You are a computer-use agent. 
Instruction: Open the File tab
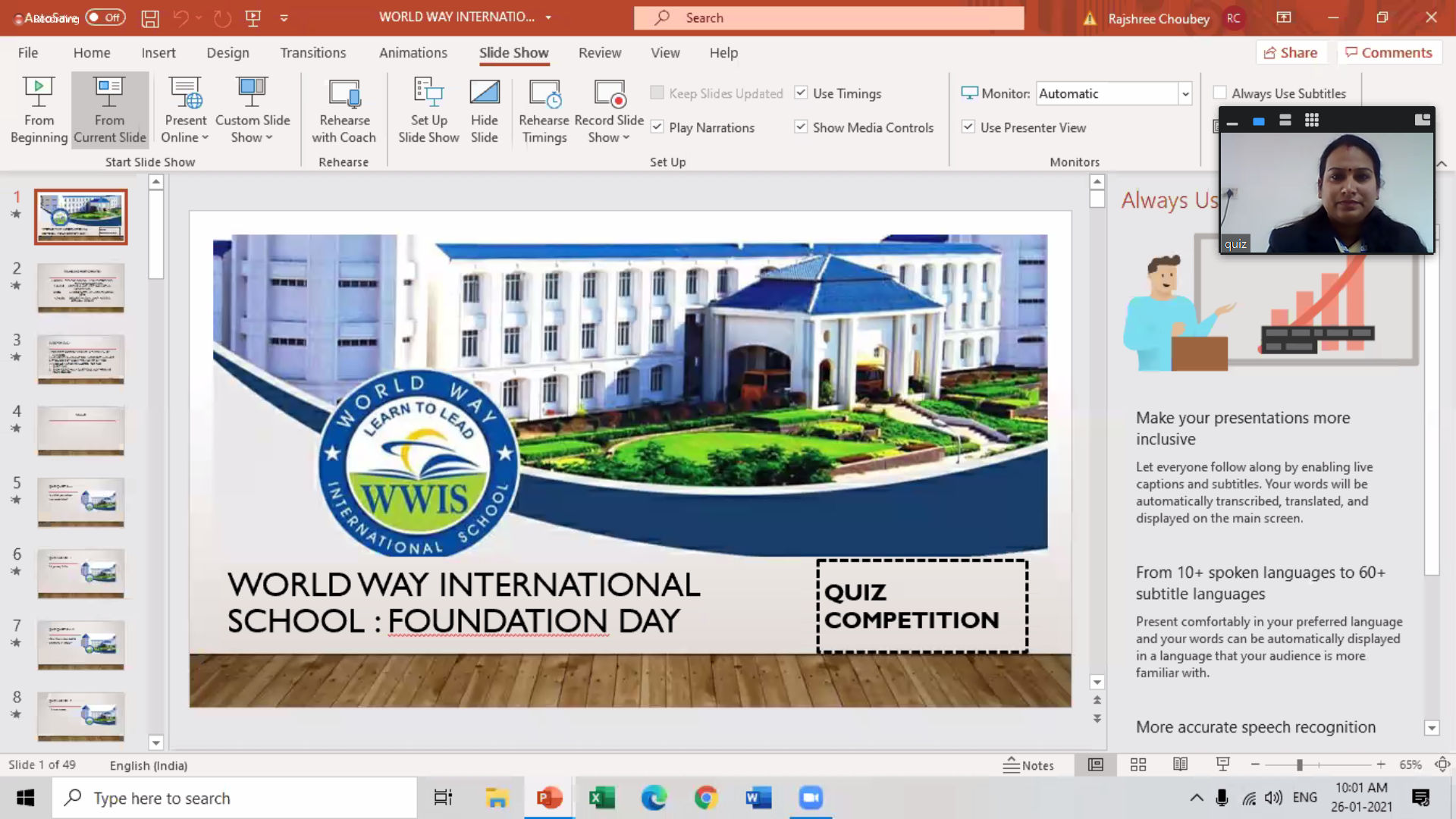[28, 52]
